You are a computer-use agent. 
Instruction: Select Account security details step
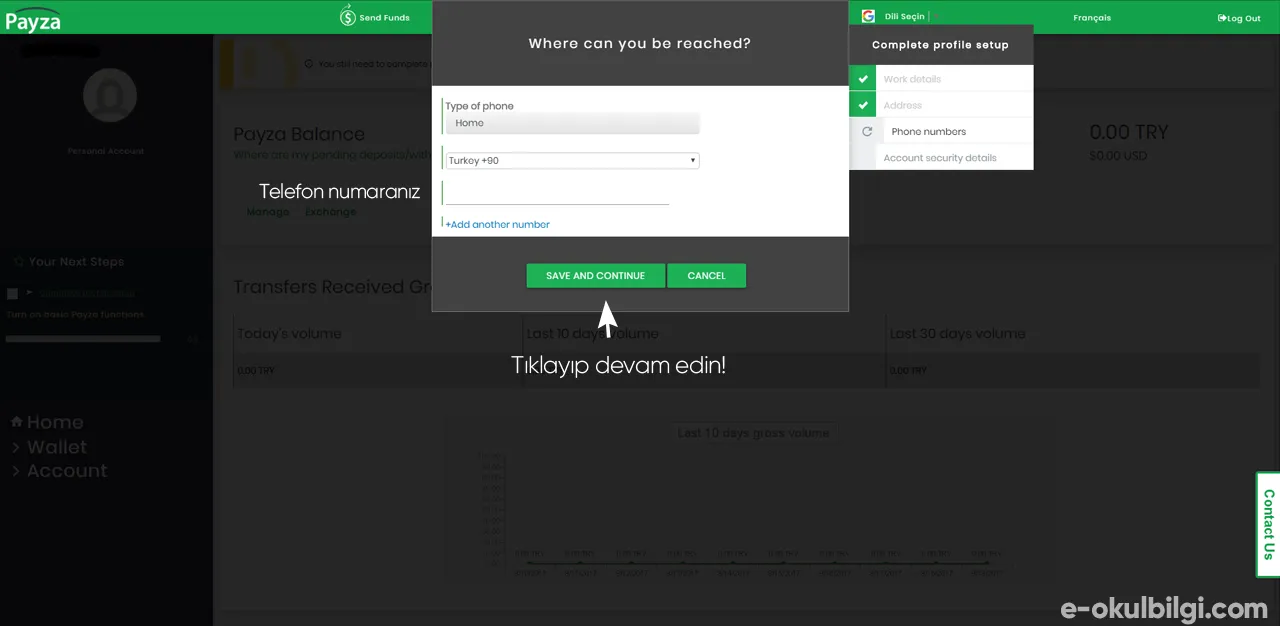[941, 157]
